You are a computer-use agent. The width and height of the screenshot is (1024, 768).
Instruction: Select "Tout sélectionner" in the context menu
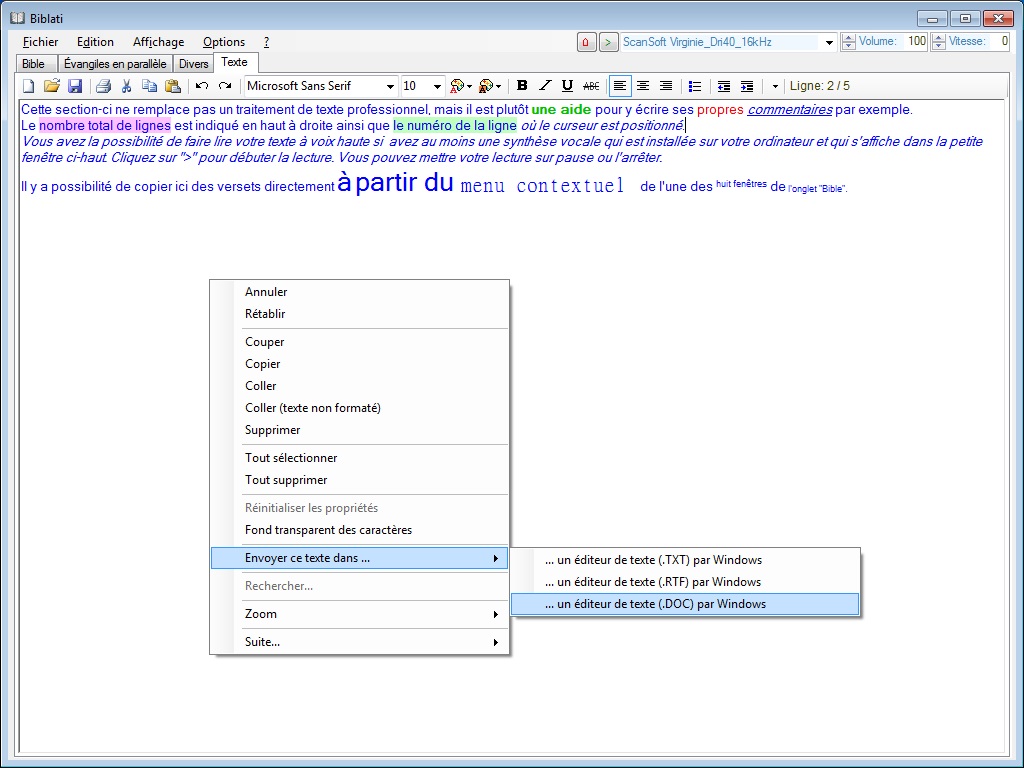tap(291, 458)
